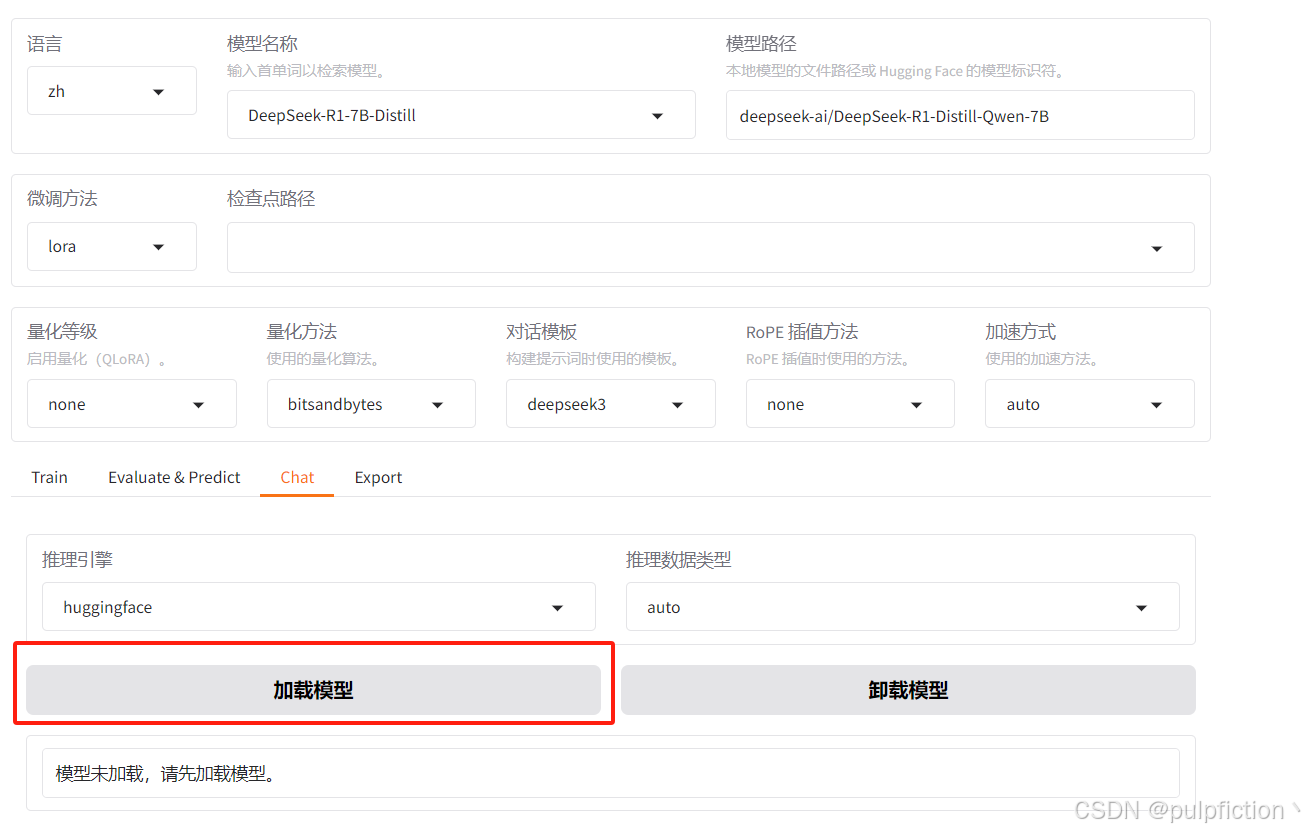Click the 模型路径 input field
Screen dimensions: 1314x832
click(x=960, y=115)
